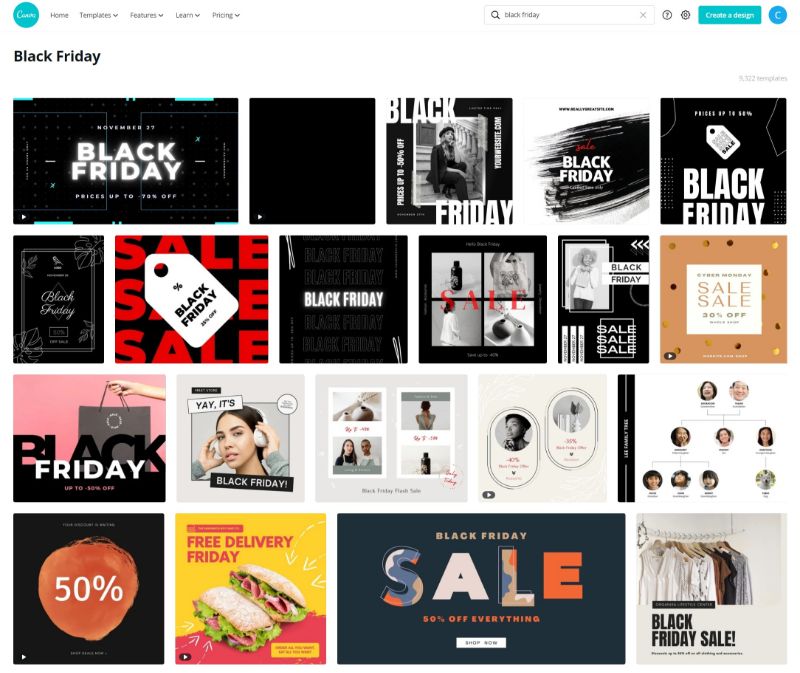Open the Pricing dropdown menu
The width and height of the screenshot is (800, 673).
[226, 15]
